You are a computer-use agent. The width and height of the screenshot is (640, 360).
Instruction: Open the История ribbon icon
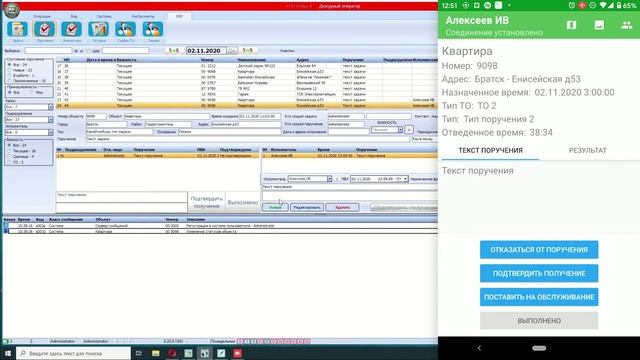[98, 29]
